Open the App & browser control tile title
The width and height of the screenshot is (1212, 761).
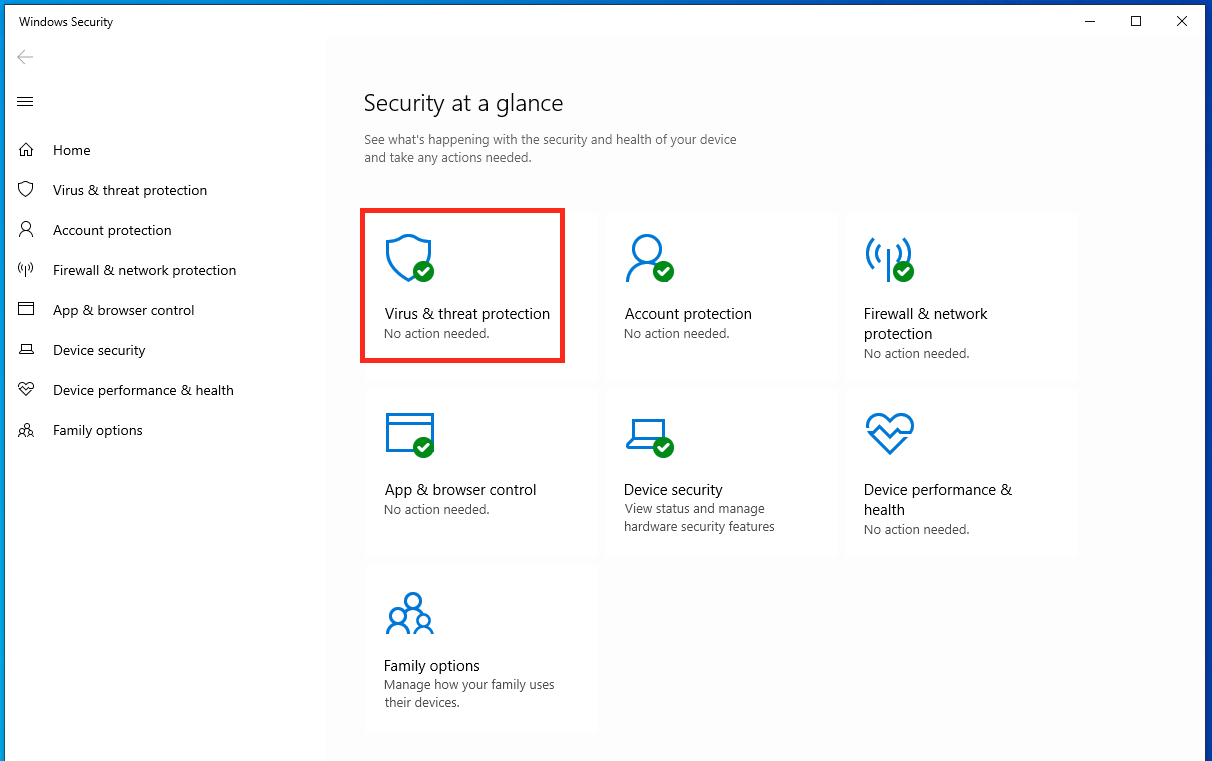pyautogui.click(x=460, y=490)
